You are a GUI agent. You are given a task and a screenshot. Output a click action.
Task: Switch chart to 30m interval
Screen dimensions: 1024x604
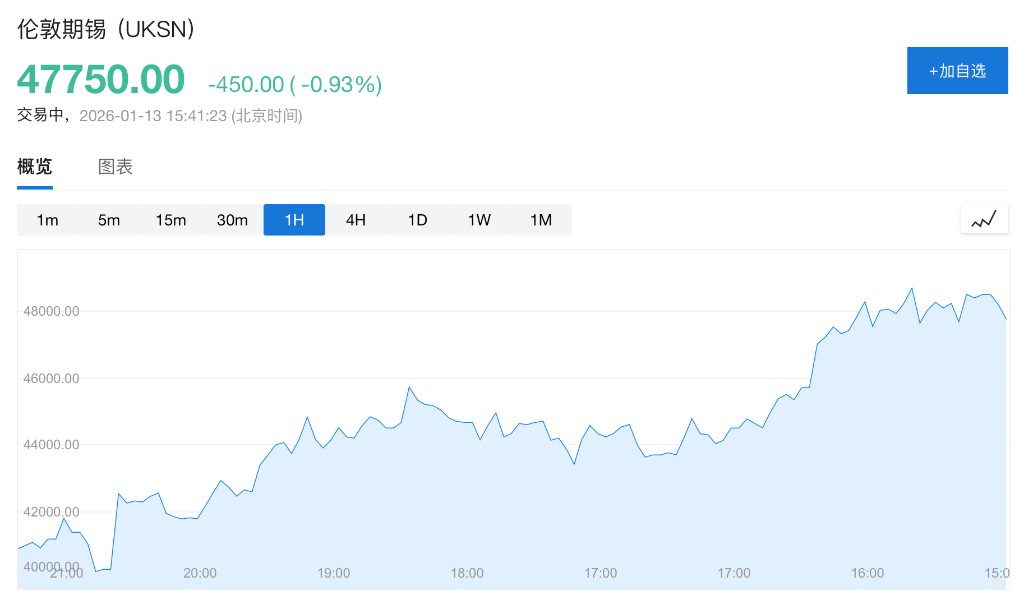232,220
